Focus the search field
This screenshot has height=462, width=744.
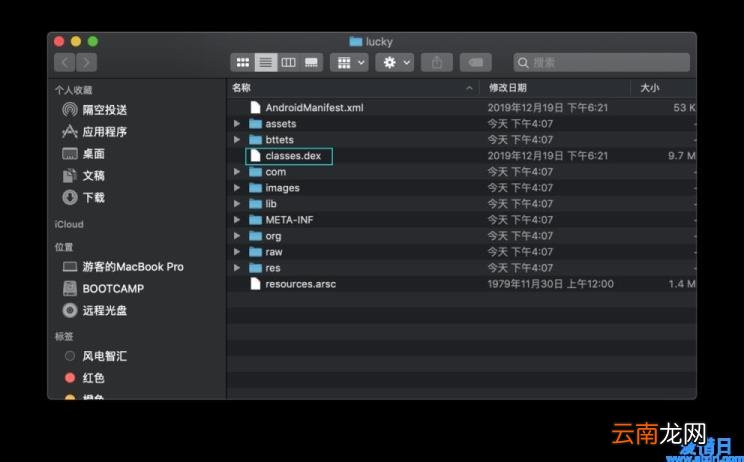(x=601, y=62)
